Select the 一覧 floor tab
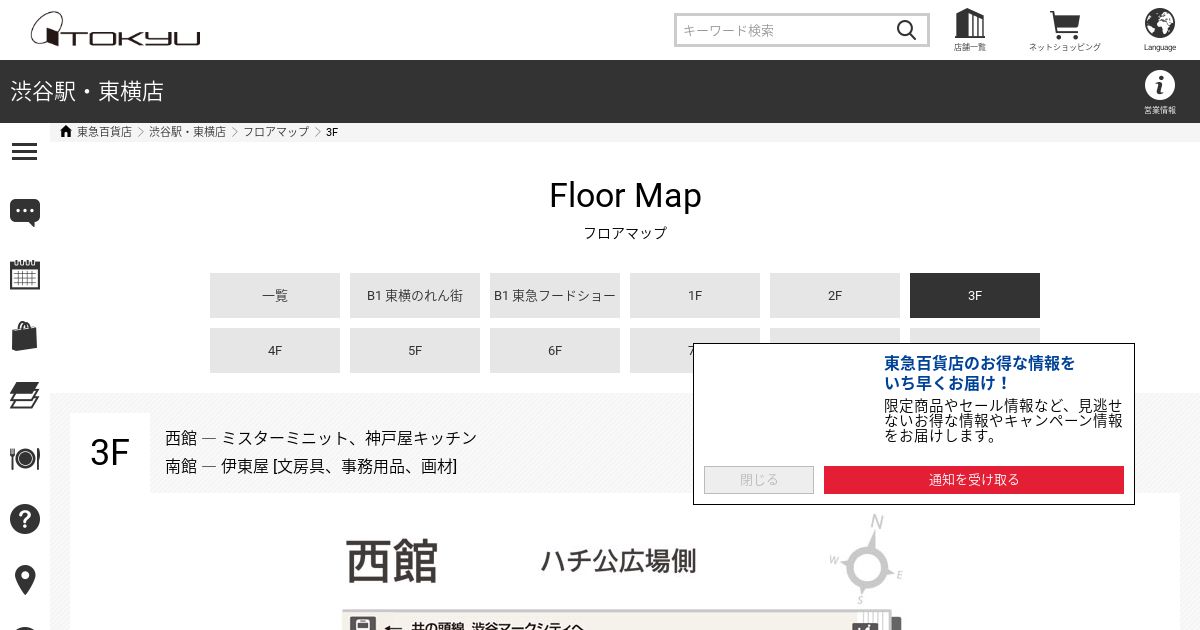Viewport: 1200px width, 630px height. click(275, 296)
